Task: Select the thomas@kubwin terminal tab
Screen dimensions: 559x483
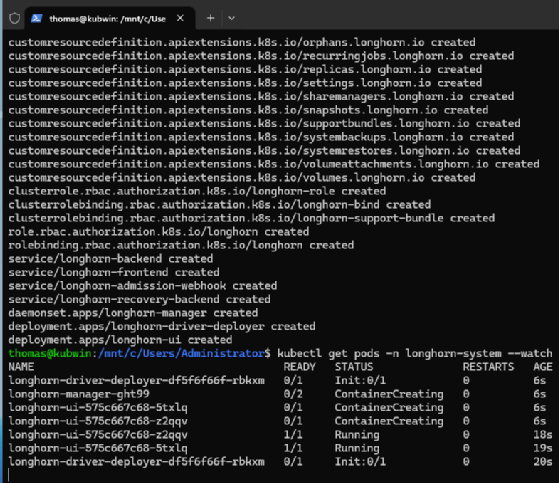Action: (x=110, y=18)
